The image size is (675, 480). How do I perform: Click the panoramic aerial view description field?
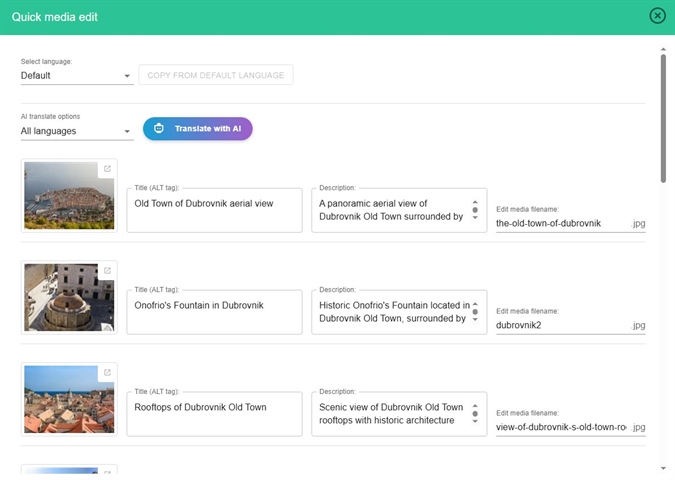tap(391, 209)
